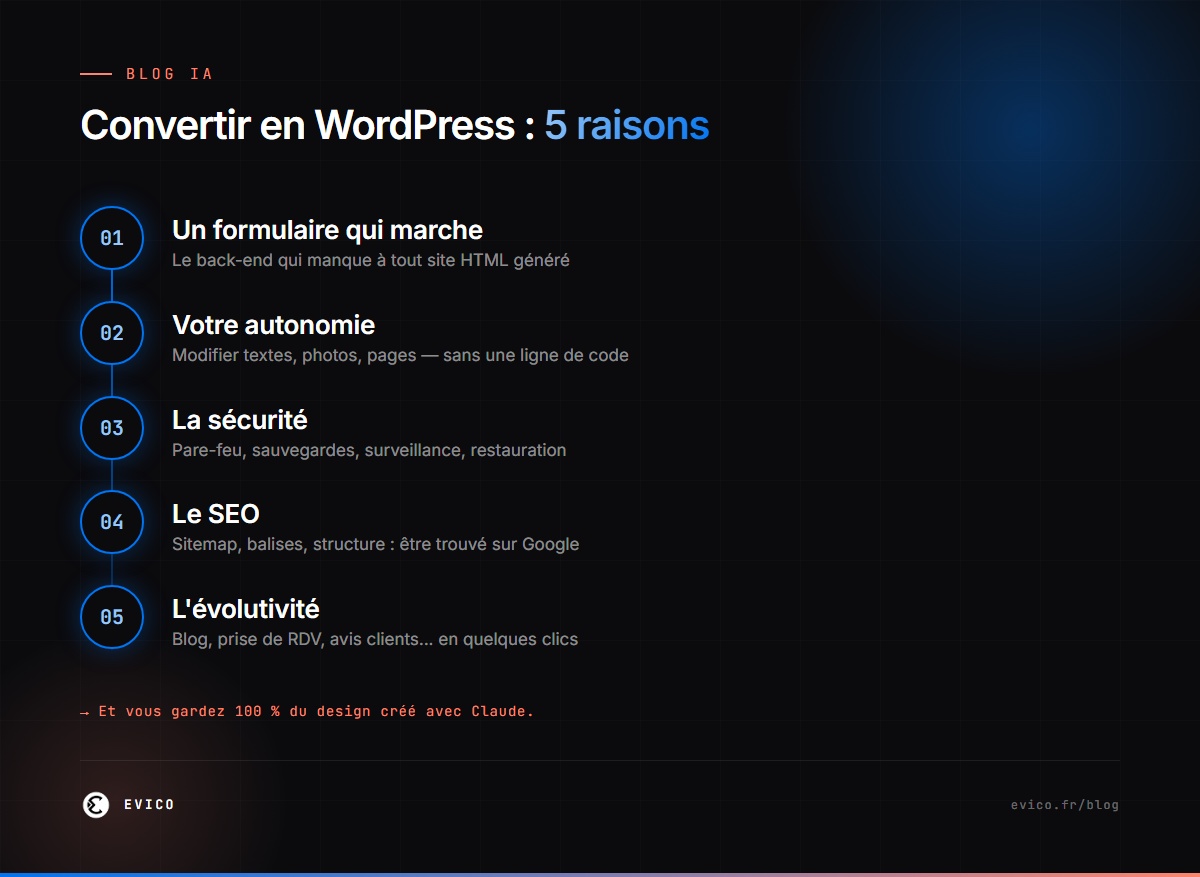
Task: Click the Evico logo icon in footer
Action: coord(95,804)
